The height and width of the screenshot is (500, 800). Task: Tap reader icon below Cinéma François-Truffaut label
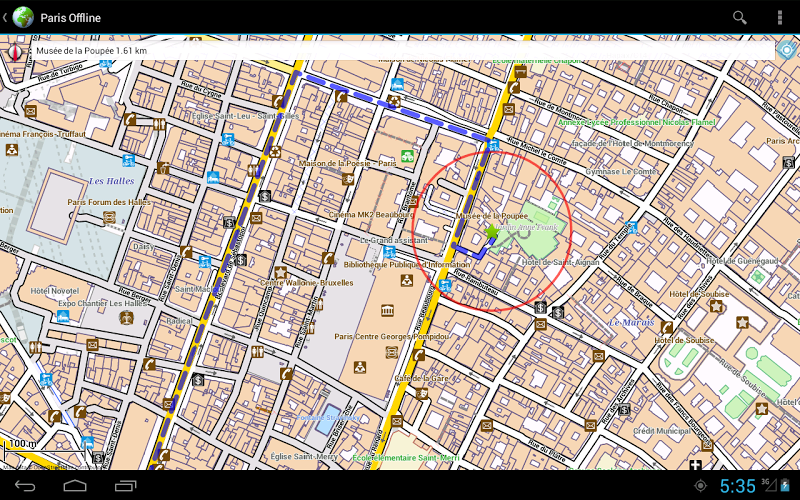[x=11, y=149]
